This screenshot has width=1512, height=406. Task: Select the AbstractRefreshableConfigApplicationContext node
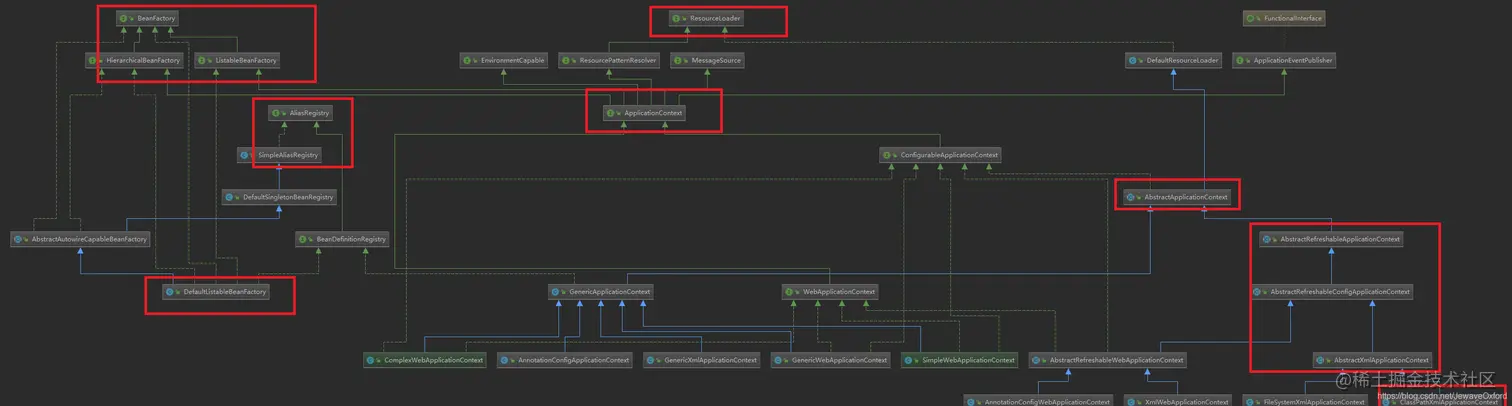1332,292
